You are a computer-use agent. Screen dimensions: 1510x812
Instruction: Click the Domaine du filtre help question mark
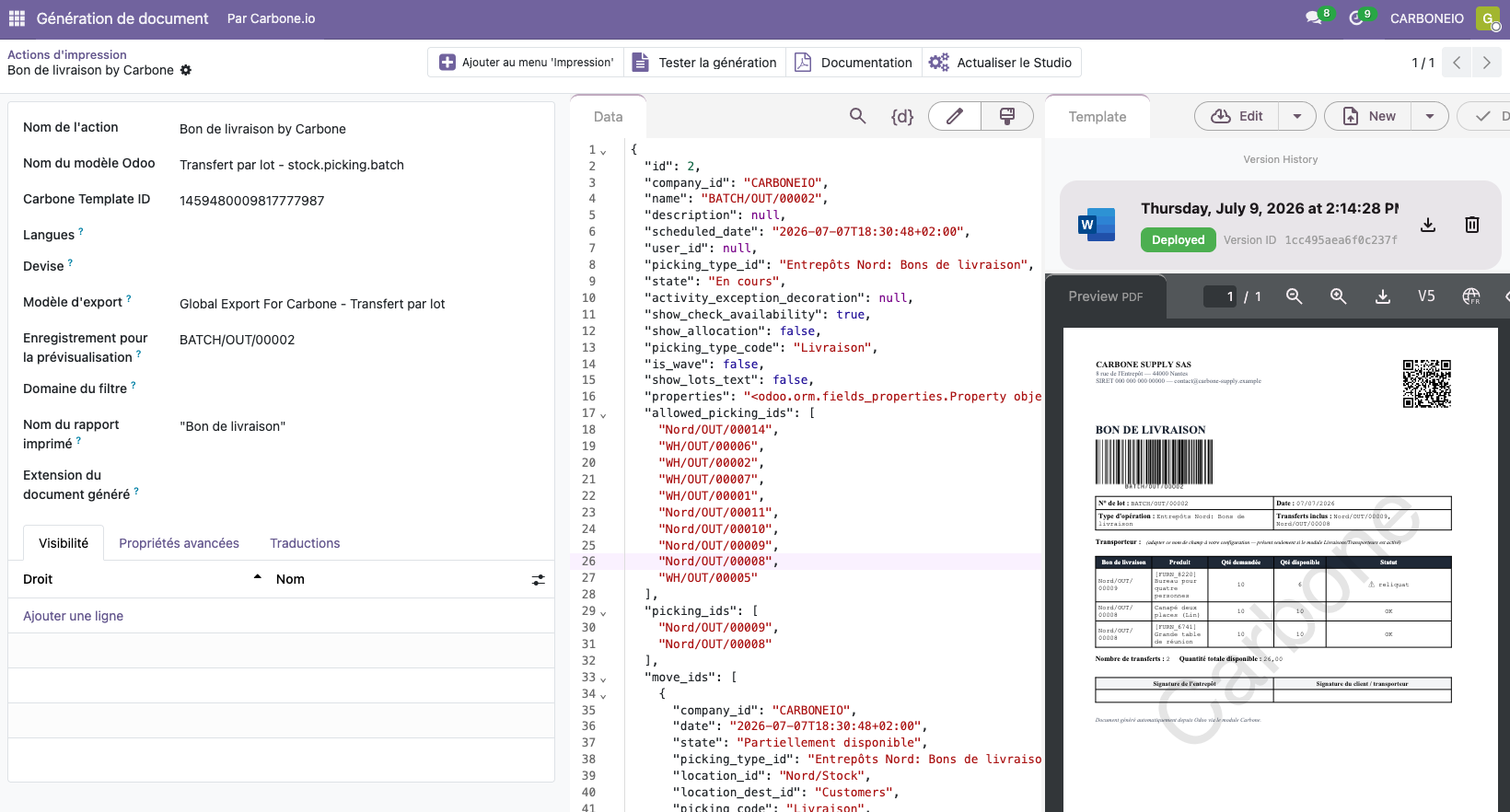pyautogui.click(x=134, y=385)
